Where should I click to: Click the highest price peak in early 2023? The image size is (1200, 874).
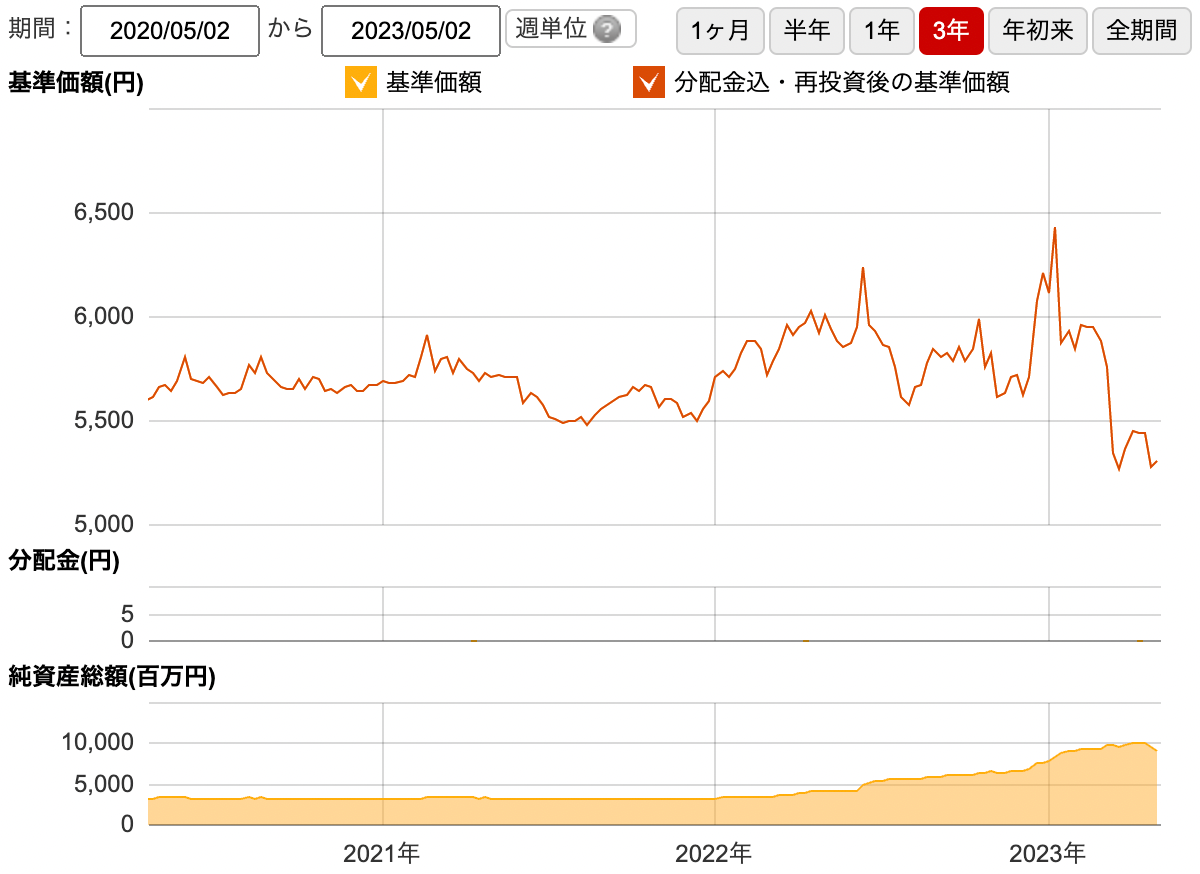[x=1055, y=229]
